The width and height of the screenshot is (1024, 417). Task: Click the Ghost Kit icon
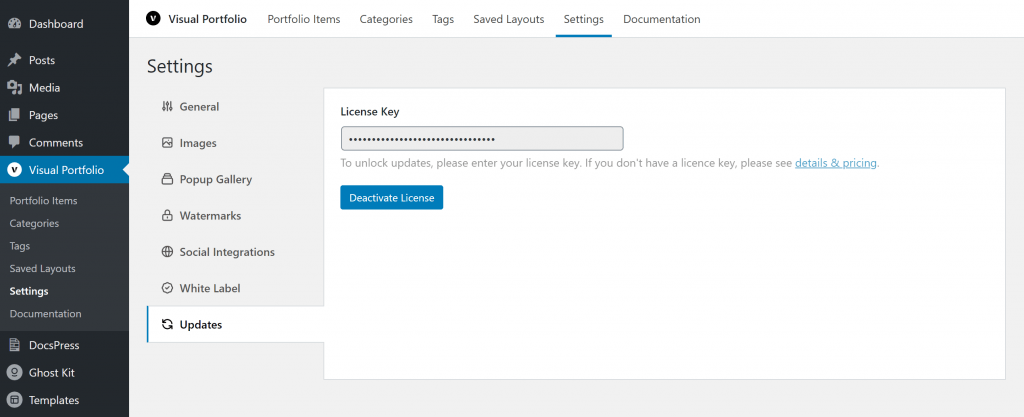point(14,373)
